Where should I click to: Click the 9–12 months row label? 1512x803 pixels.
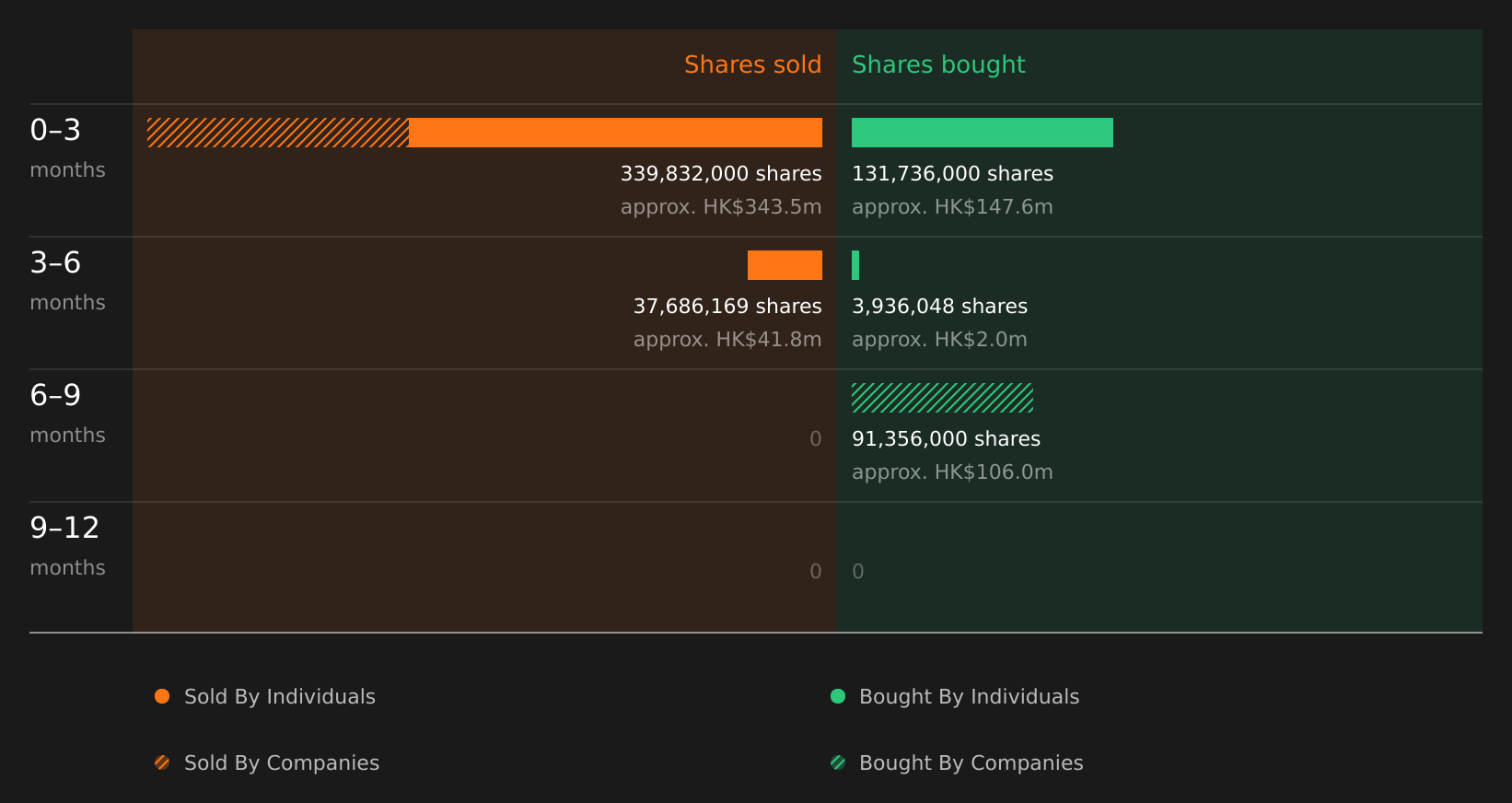(67, 546)
